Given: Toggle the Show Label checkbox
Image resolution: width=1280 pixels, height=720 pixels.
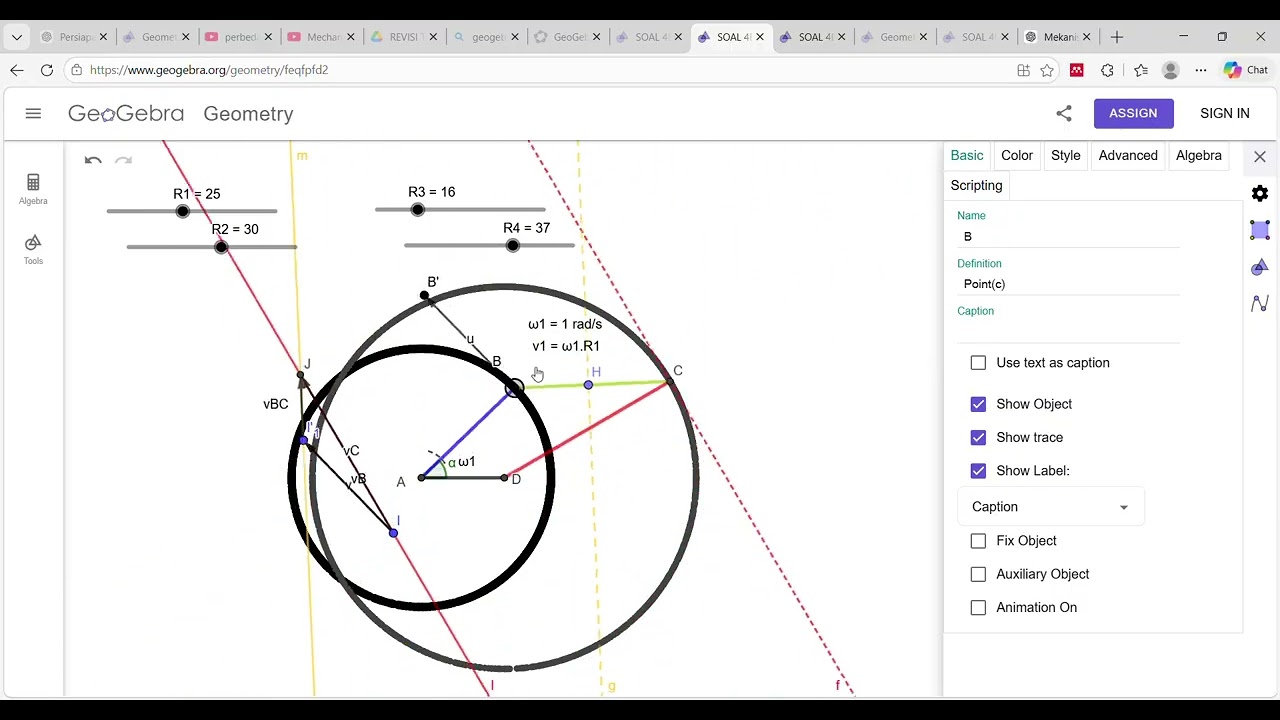Looking at the screenshot, I should (x=978, y=471).
